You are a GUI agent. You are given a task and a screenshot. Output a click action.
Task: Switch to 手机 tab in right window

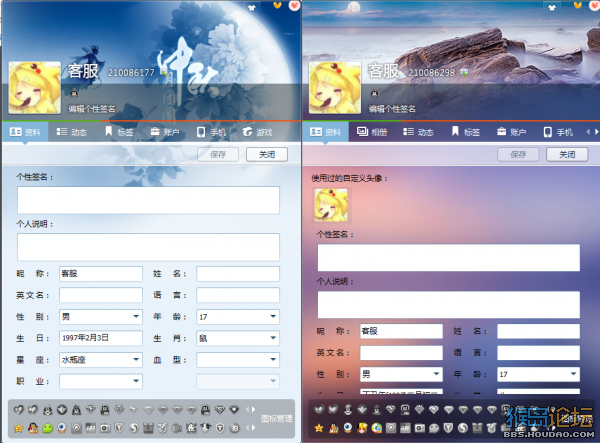point(558,132)
